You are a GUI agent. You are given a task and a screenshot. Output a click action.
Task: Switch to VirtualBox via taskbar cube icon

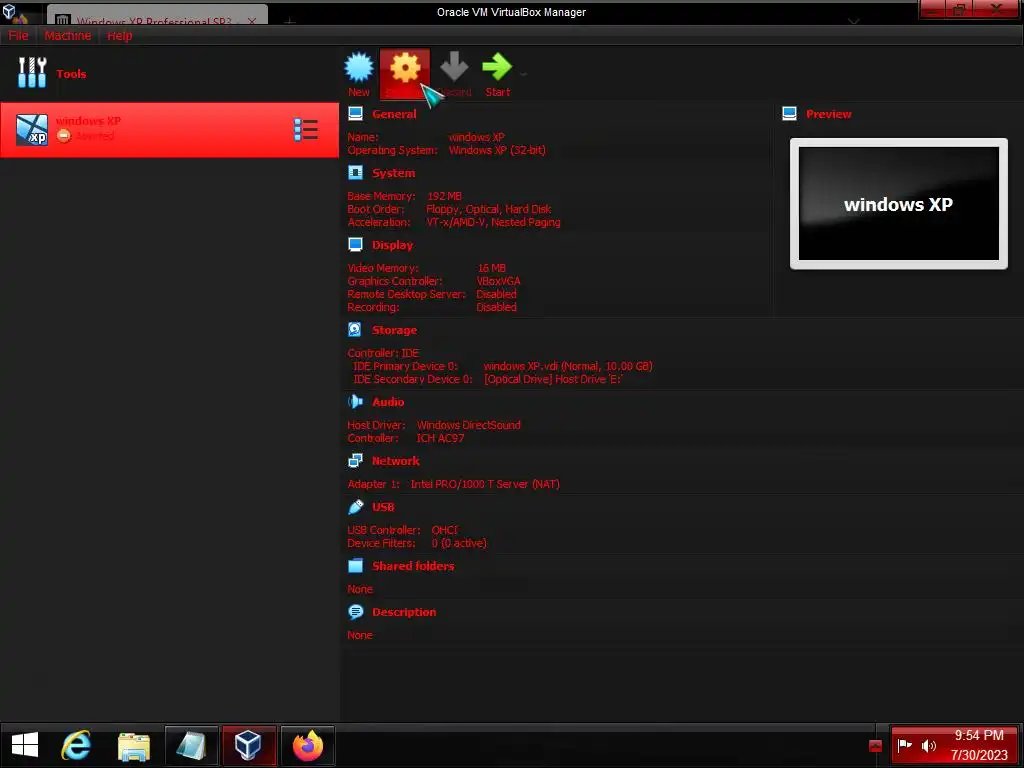point(249,745)
